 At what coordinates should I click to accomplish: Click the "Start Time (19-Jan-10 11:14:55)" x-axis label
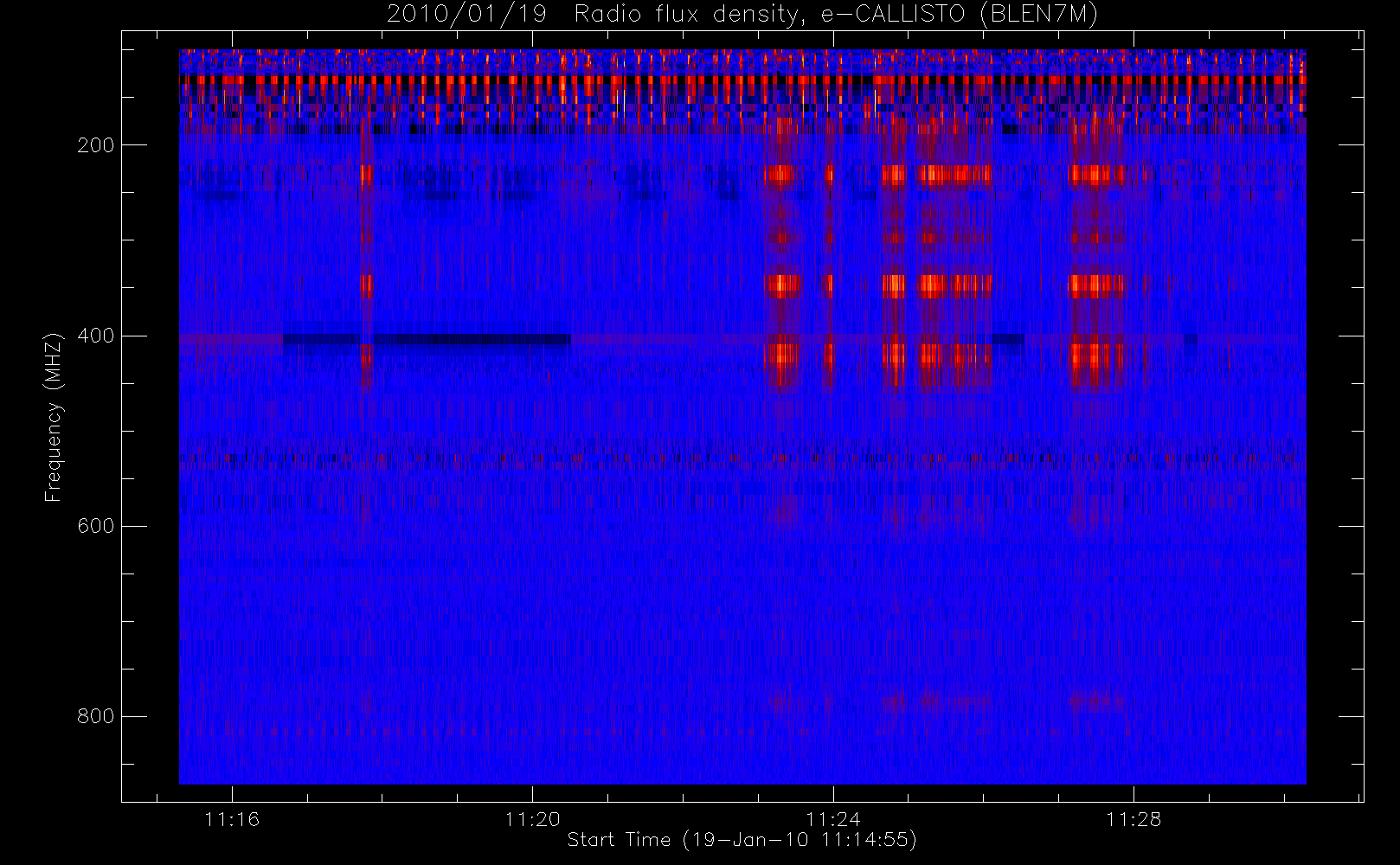[x=742, y=840]
